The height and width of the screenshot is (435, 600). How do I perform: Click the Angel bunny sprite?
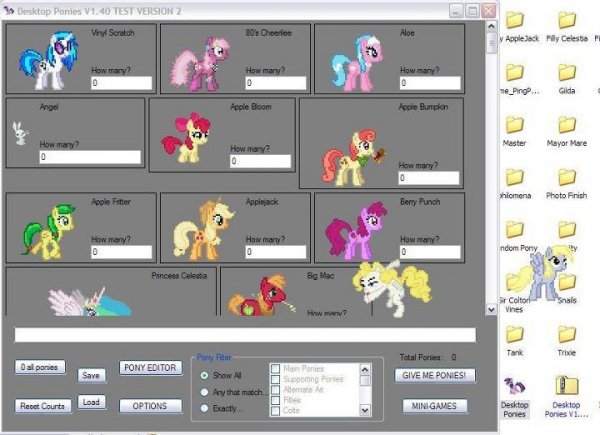click(20, 133)
